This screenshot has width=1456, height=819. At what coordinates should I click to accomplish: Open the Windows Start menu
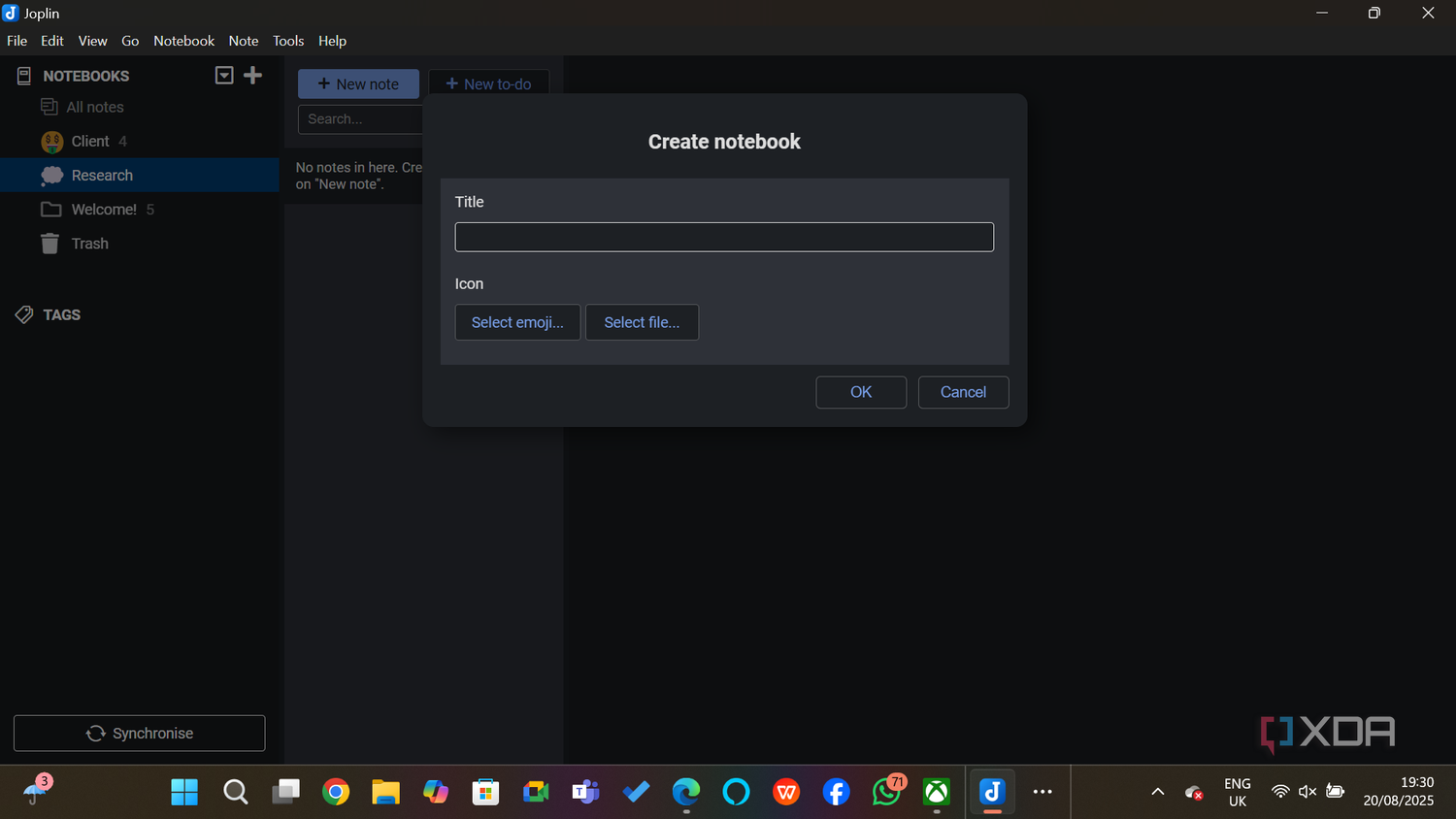tap(184, 792)
